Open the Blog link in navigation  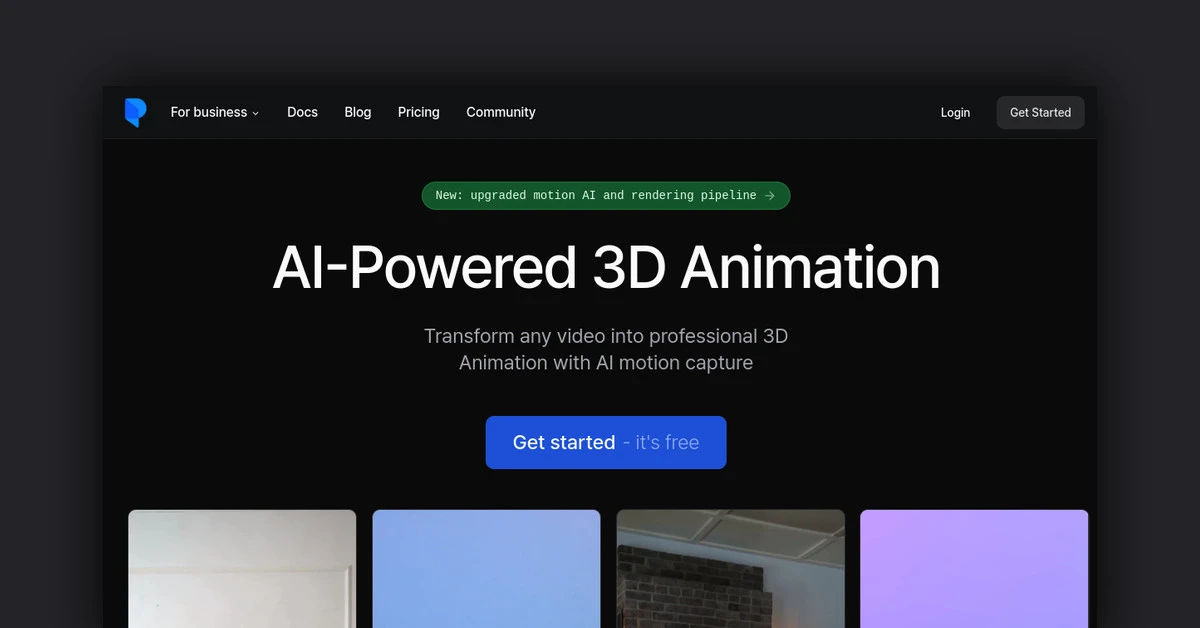(358, 113)
